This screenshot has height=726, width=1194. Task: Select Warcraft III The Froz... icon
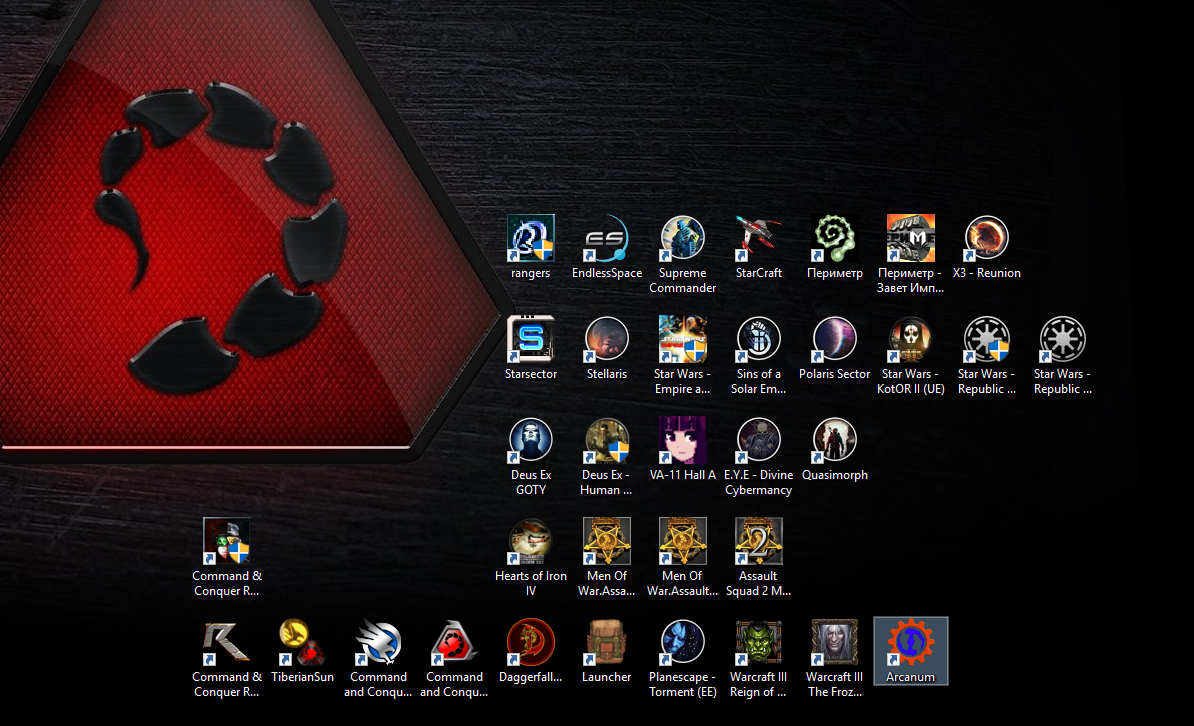coord(835,641)
